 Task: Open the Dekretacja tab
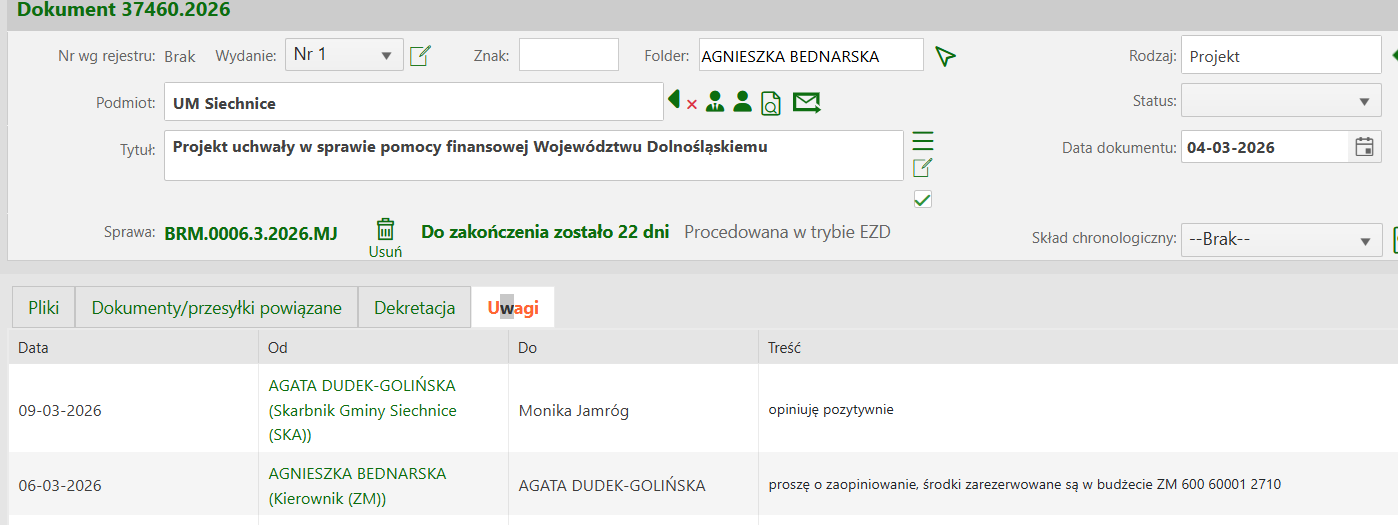(x=414, y=308)
